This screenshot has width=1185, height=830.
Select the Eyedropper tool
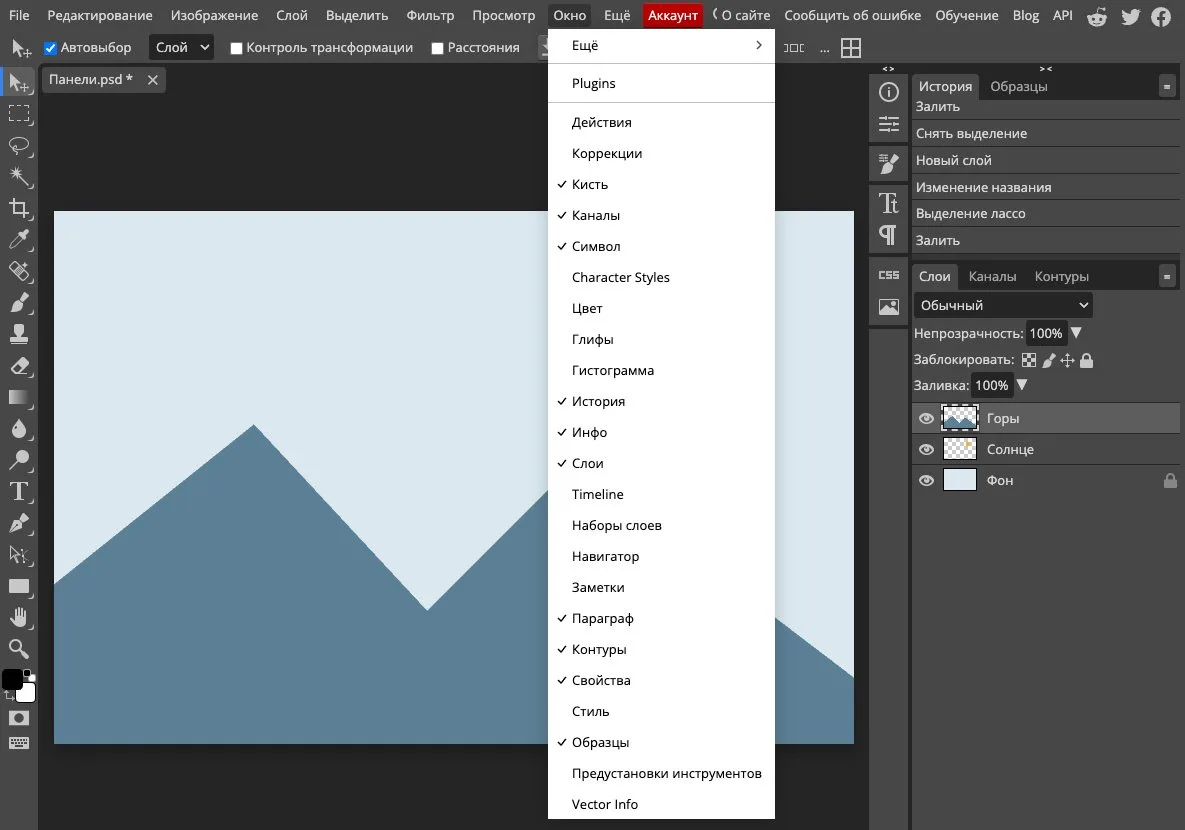19,240
